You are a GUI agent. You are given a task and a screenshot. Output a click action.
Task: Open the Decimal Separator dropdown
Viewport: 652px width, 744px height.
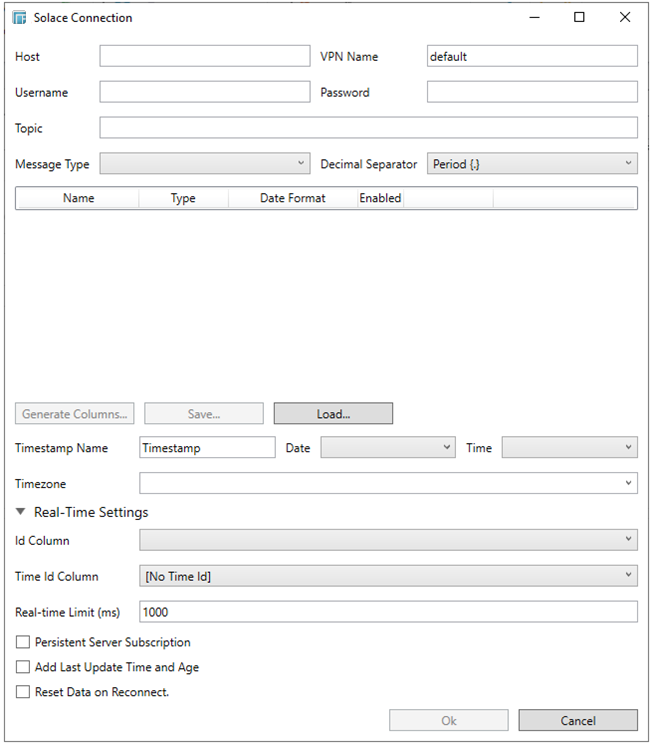coord(532,164)
